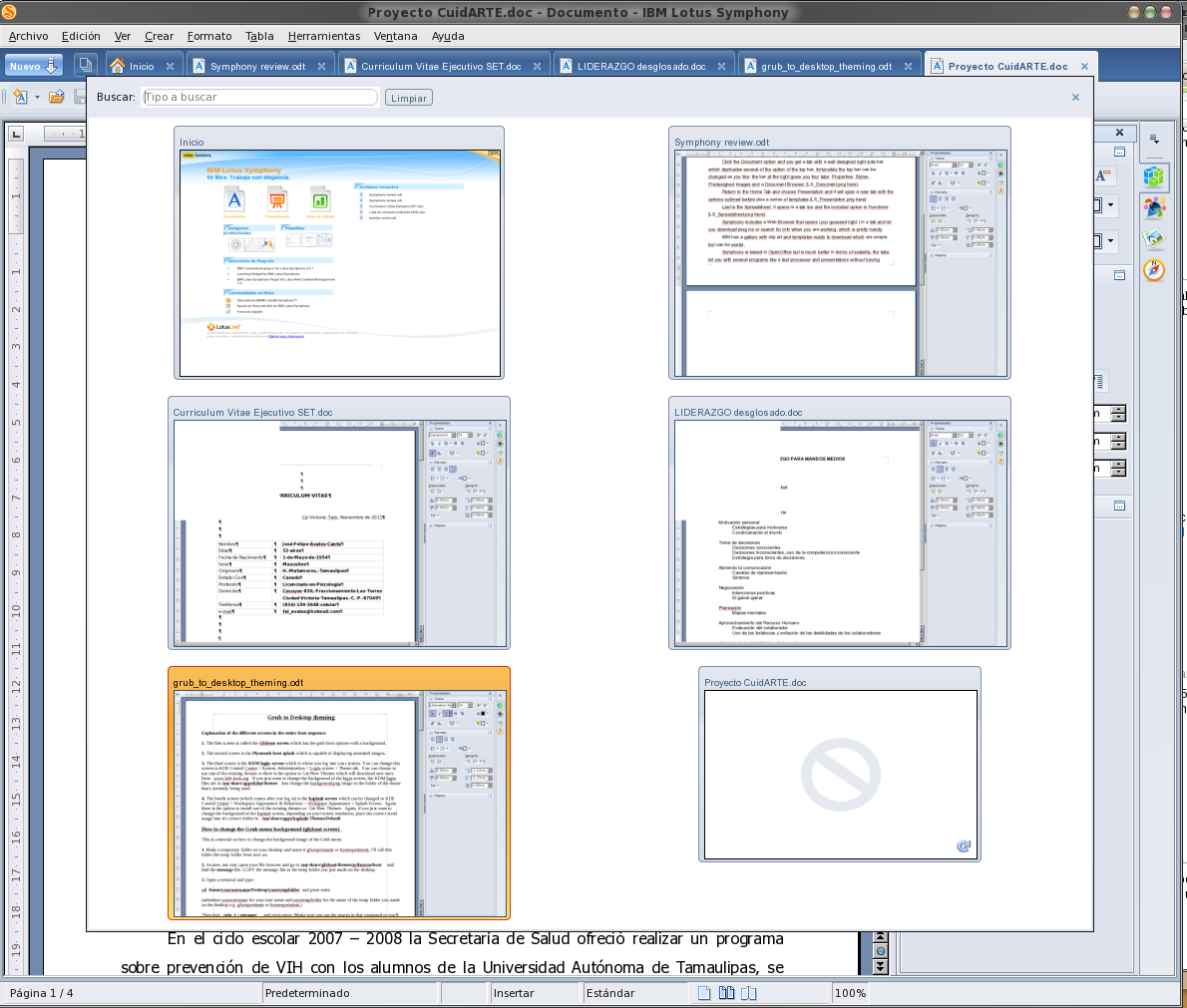This screenshot has height=1008, width=1187.
Task: Open the Ventana menu
Action: 395,36
